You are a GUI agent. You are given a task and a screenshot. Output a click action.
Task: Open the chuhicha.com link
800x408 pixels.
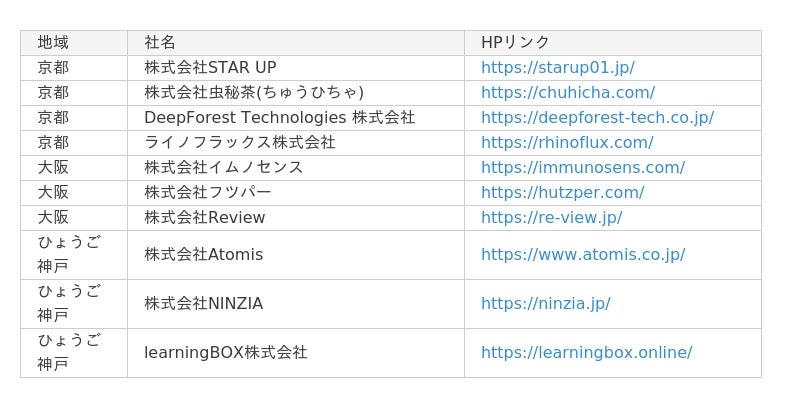(x=568, y=93)
